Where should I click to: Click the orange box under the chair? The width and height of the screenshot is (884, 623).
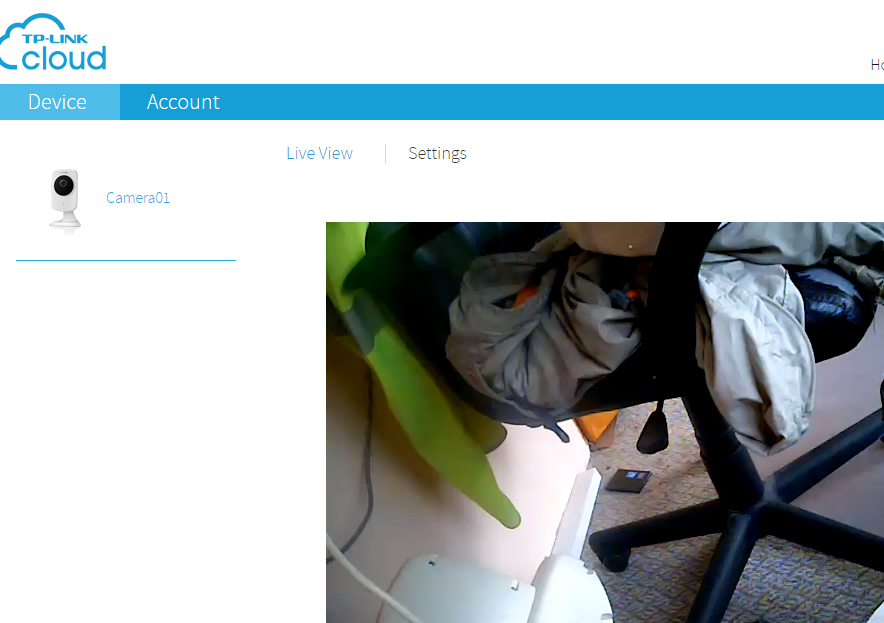click(x=598, y=427)
